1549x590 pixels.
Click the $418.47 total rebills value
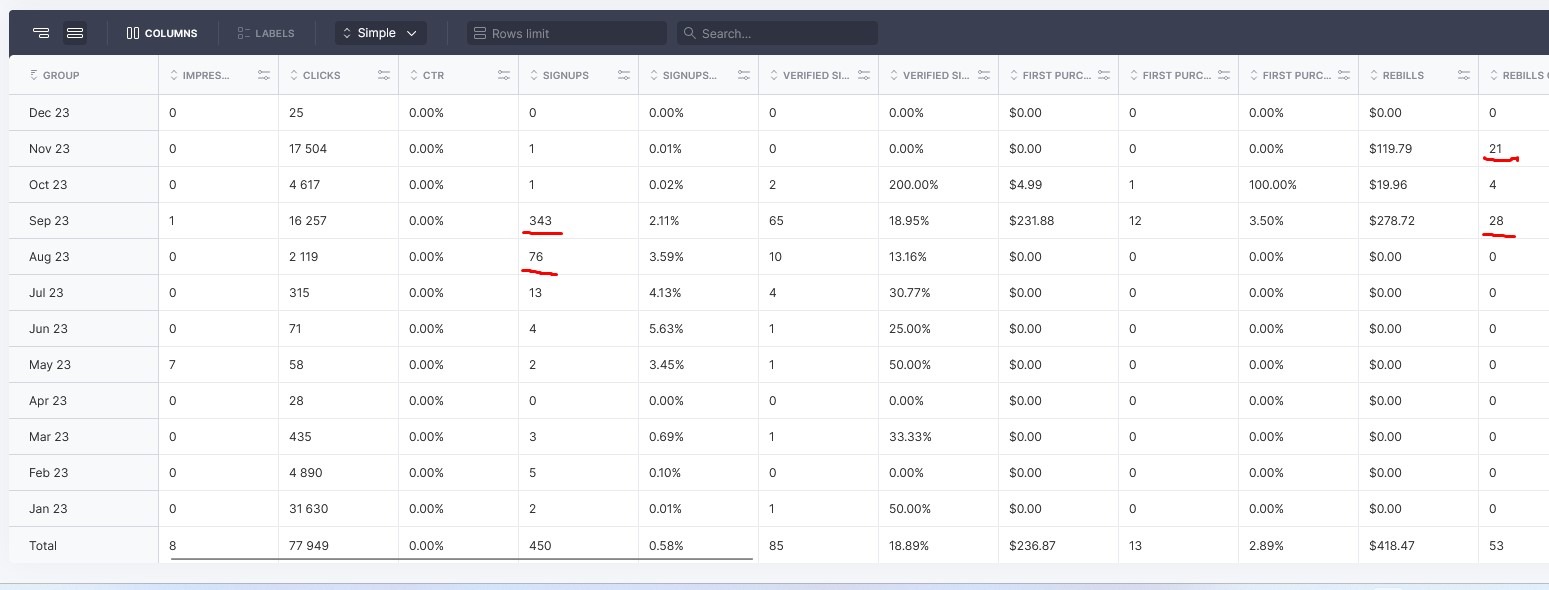1392,546
